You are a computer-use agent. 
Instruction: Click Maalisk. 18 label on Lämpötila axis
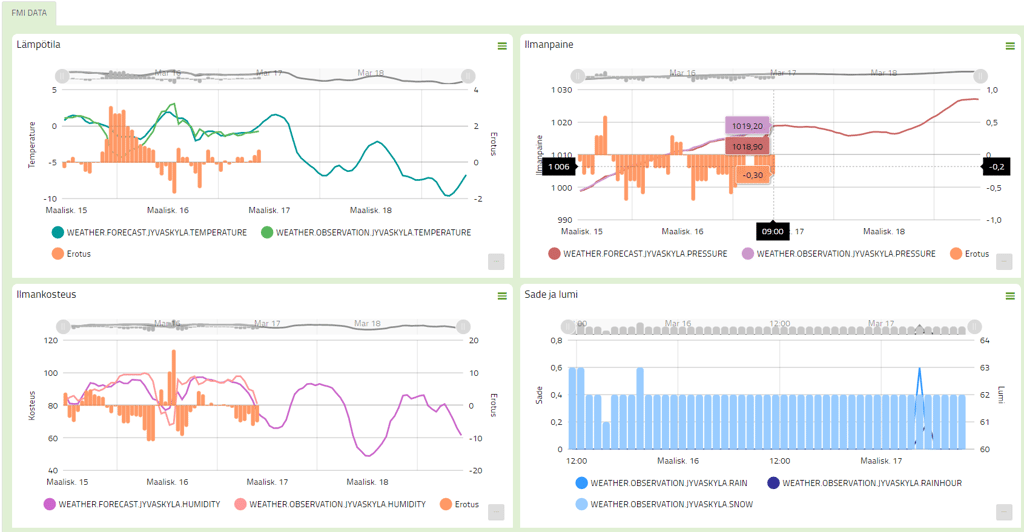[x=370, y=210]
